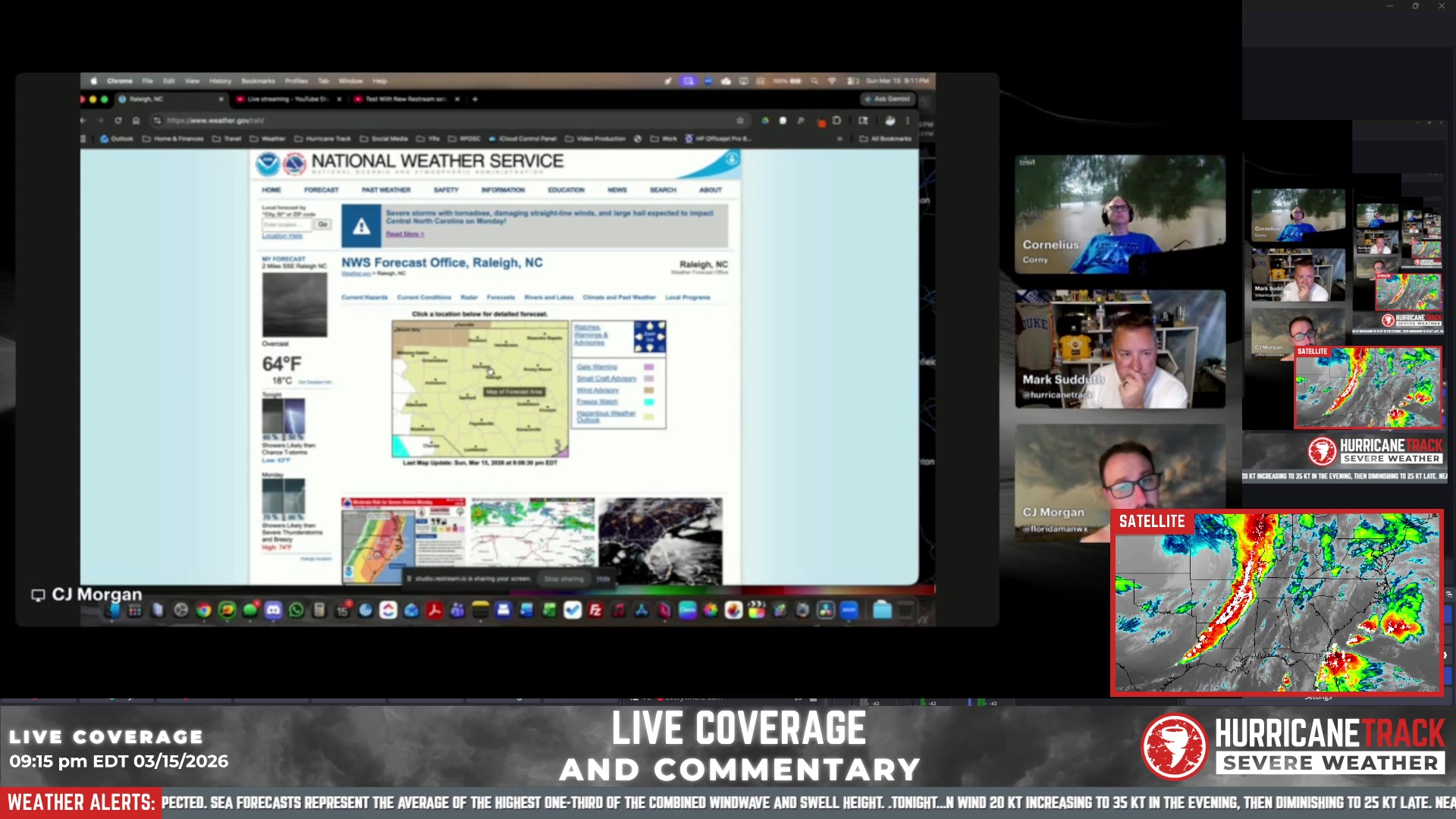This screenshot has width=1456, height=819.
Task: Open Discord from the dock
Action: point(273,610)
